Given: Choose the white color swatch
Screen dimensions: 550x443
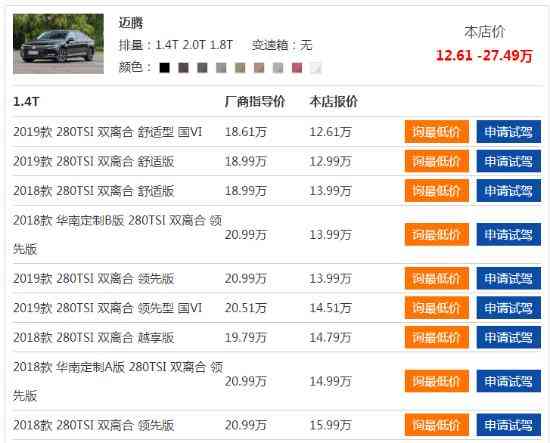Looking at the screenshot, I should click(x=316, y=68).
